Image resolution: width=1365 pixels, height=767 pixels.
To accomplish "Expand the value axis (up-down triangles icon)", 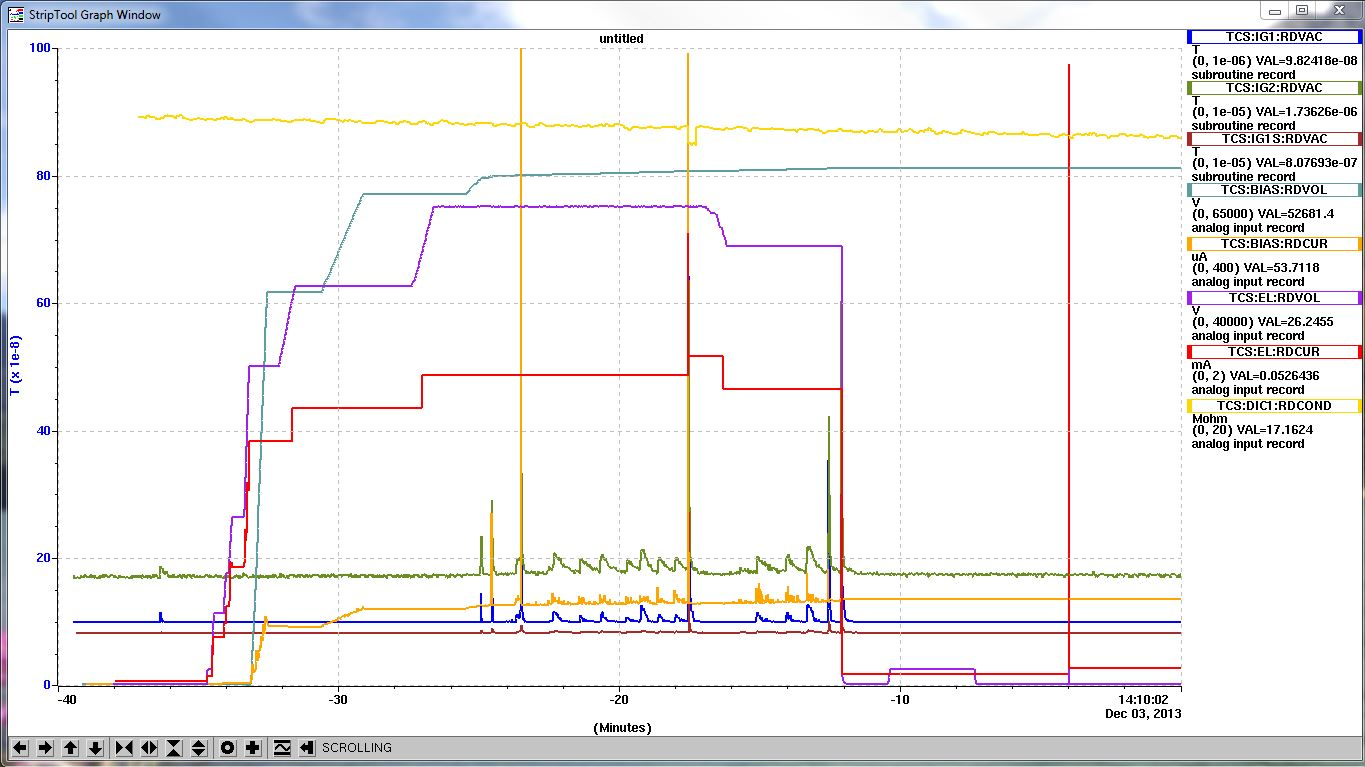I will 199,748.
